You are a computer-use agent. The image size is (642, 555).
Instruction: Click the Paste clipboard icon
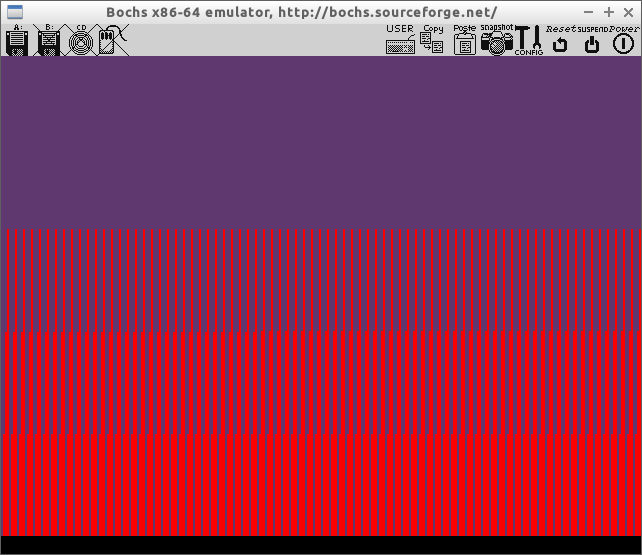click(x=464, y=40)
